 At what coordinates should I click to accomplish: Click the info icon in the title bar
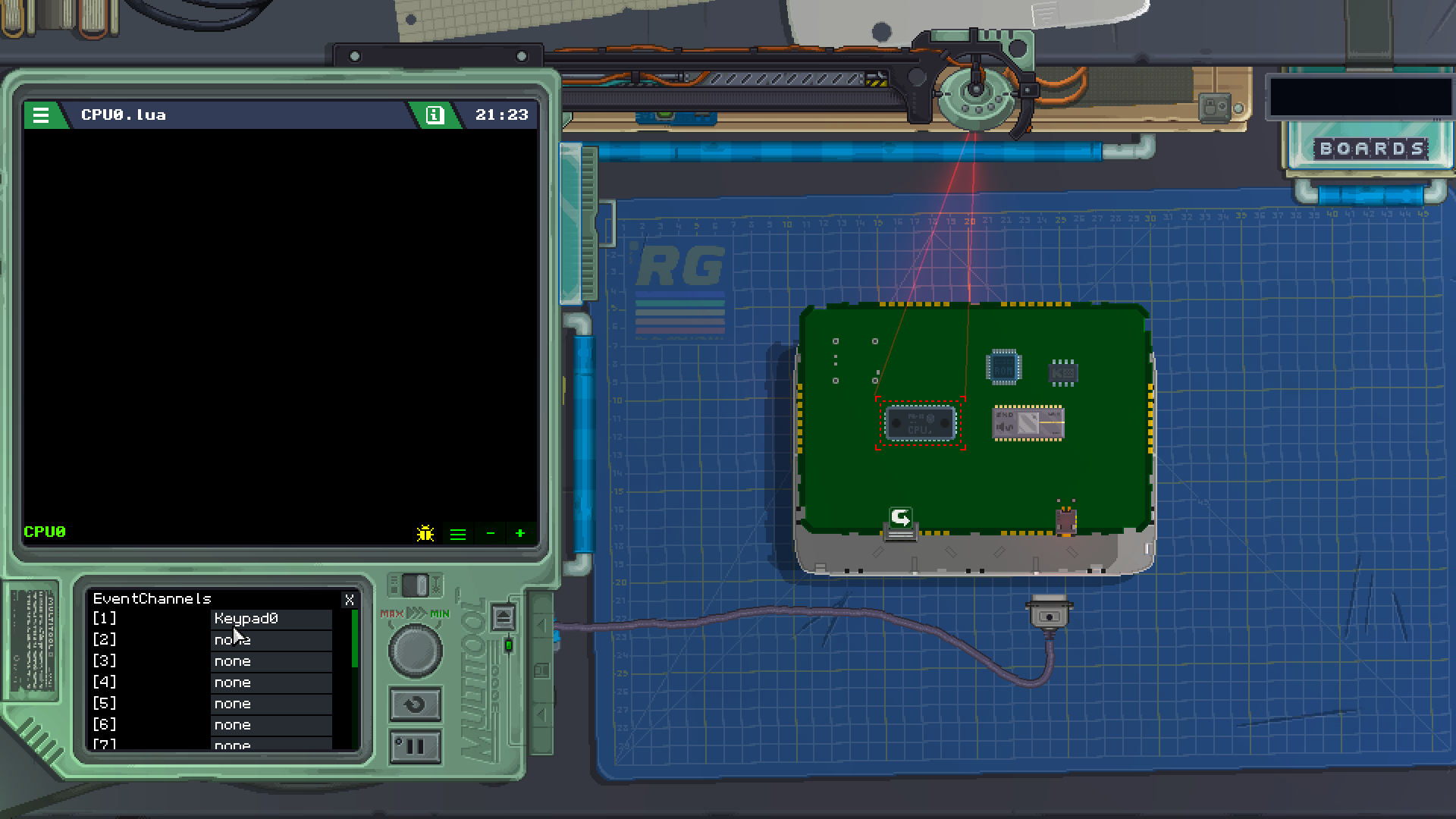(x=434, y=115)
